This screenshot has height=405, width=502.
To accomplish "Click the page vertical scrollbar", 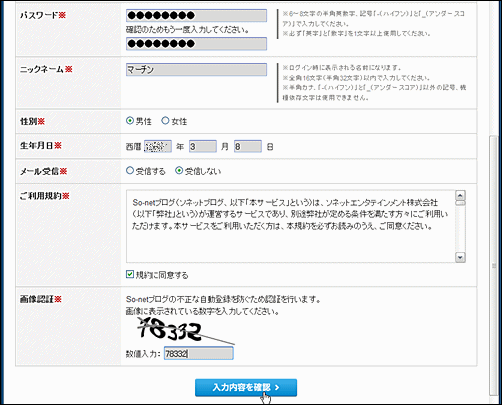I will 494,265.
